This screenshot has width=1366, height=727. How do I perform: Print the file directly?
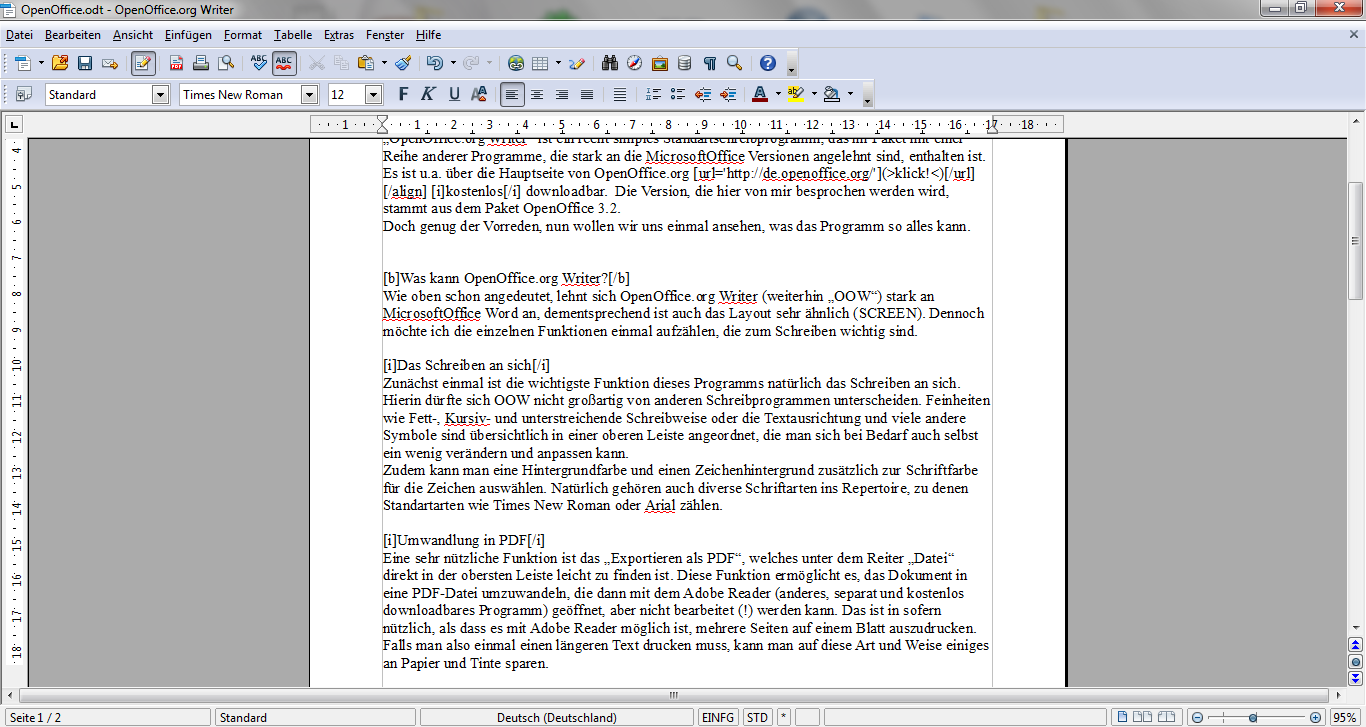point(201,63)
